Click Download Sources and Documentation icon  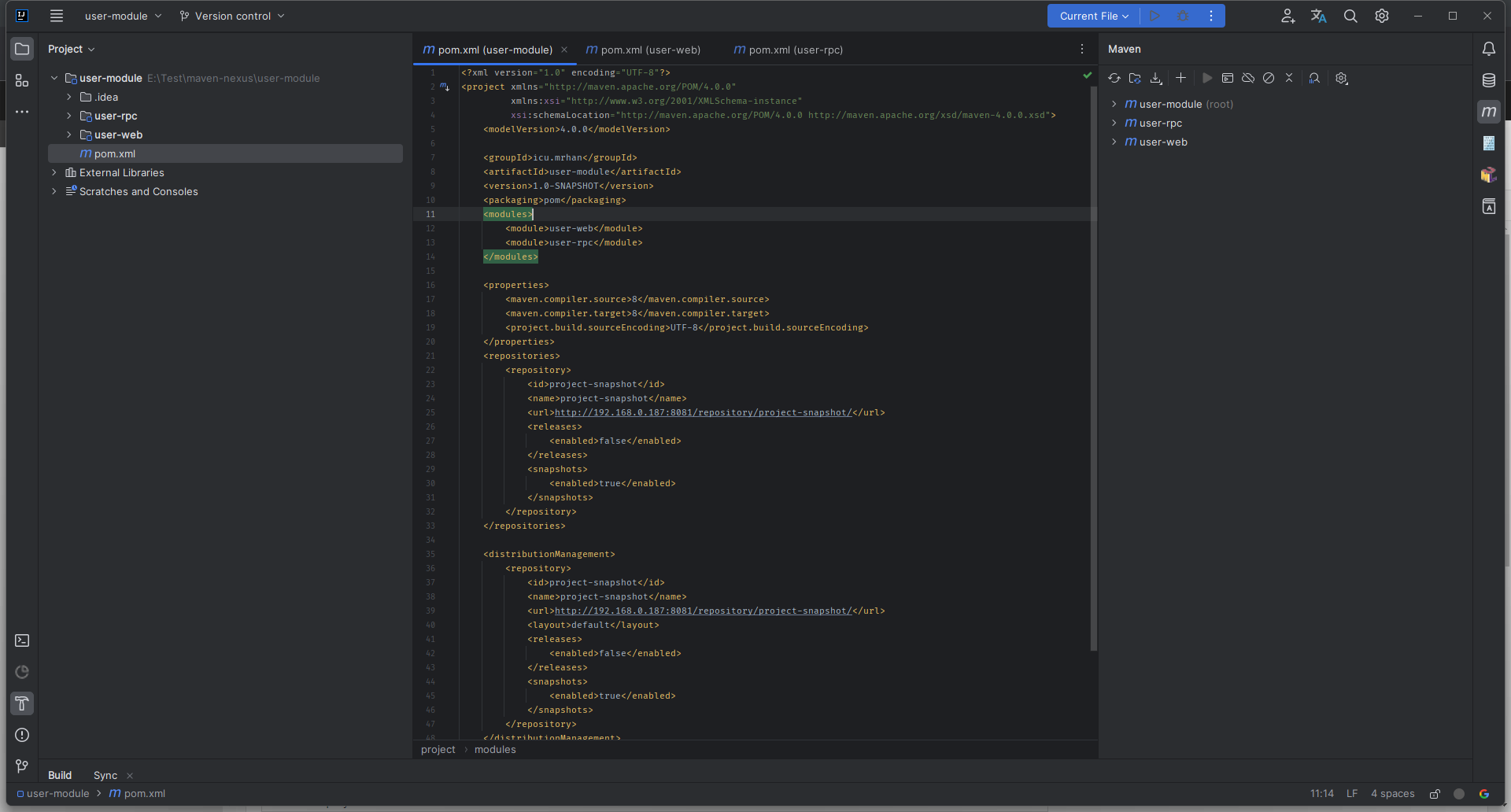point(1156,78)
